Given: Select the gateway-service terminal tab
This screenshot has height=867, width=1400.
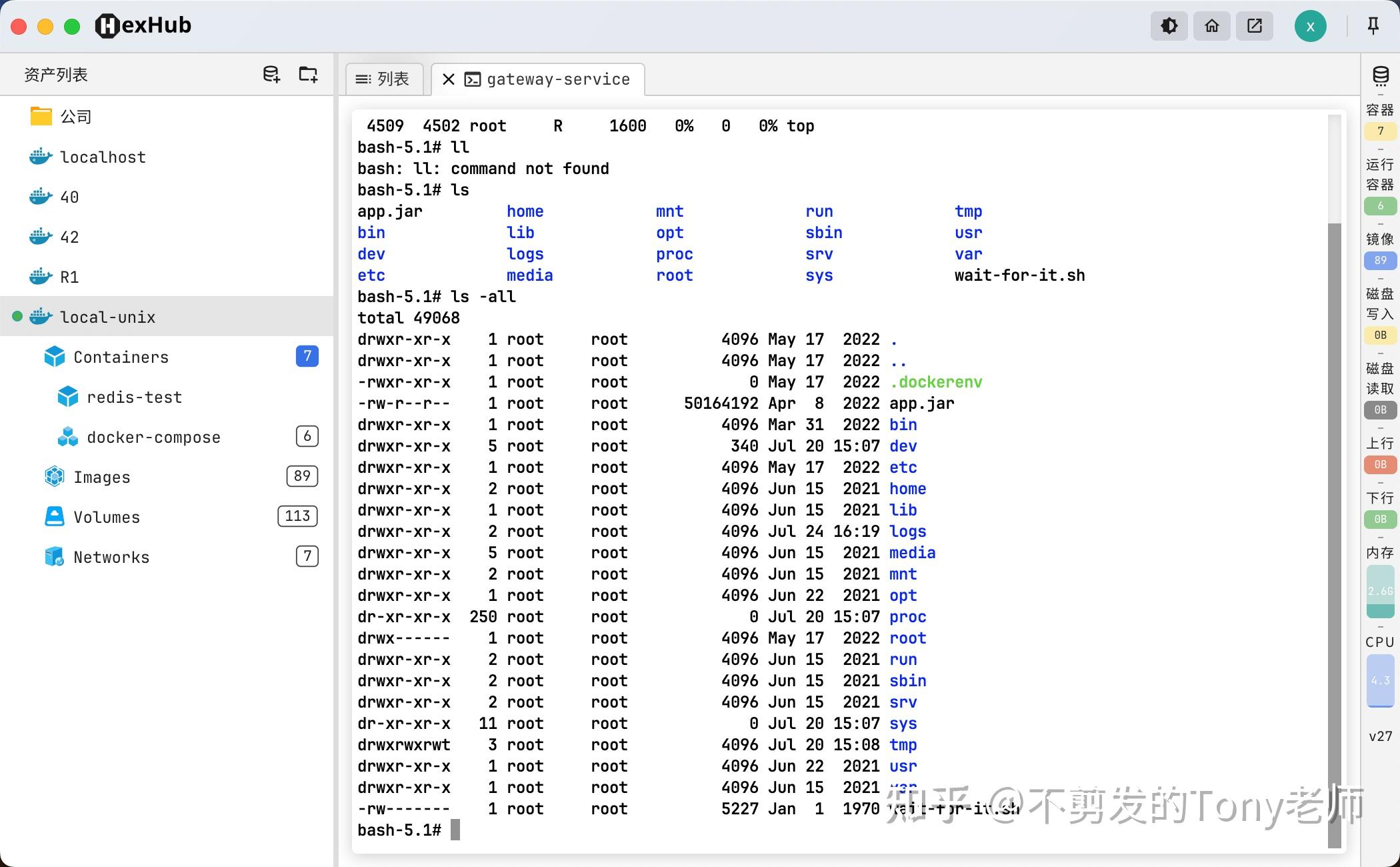Looking at the screenshot, I should tap(559, 79).
